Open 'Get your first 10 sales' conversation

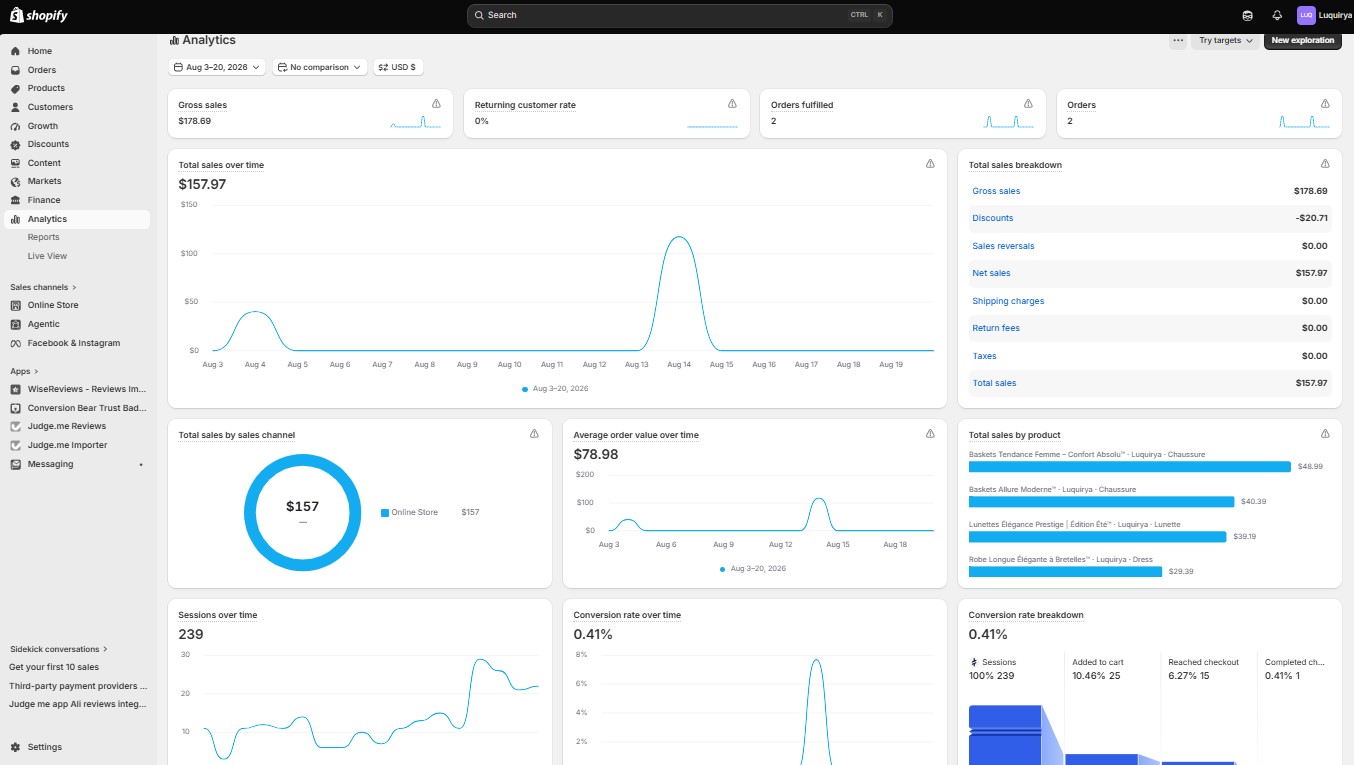click(54, 667)
